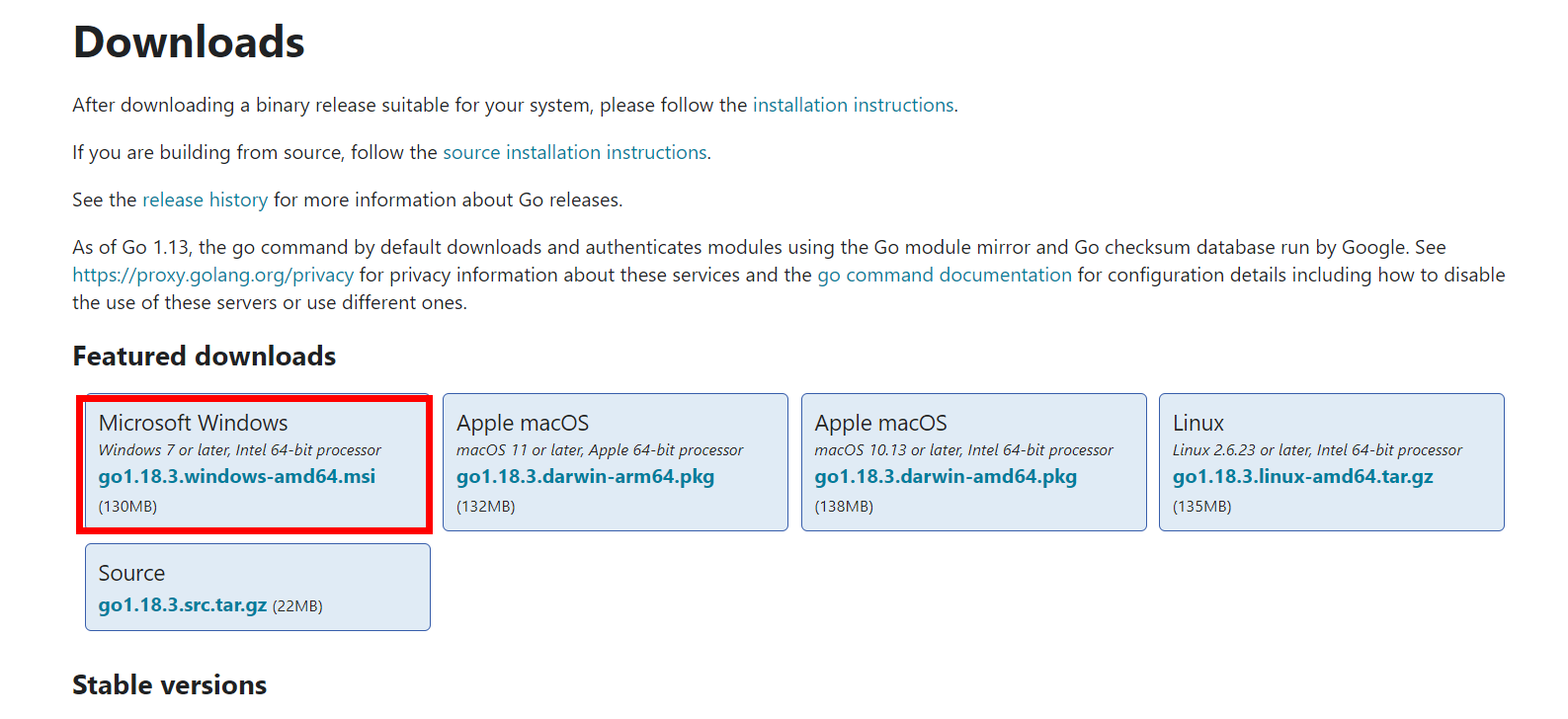Click the 138MB size label
Viewport: 1568px width, 719px height.
point(844,507)
